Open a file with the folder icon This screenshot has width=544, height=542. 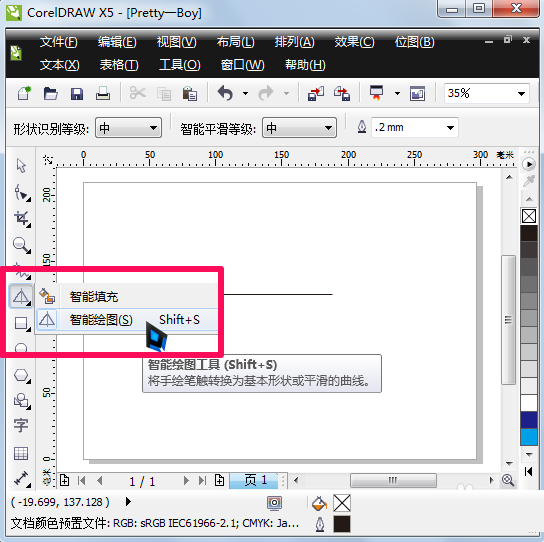pos(51,93)
